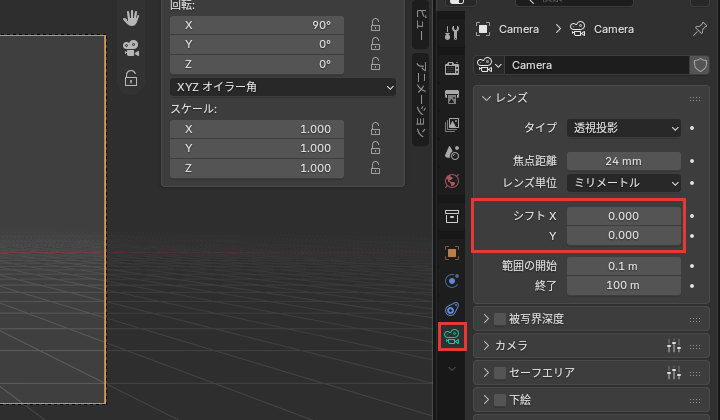Edit 焦点距離 field showing 24 mm
Screen dimensions: 720x420
point(624,161)
